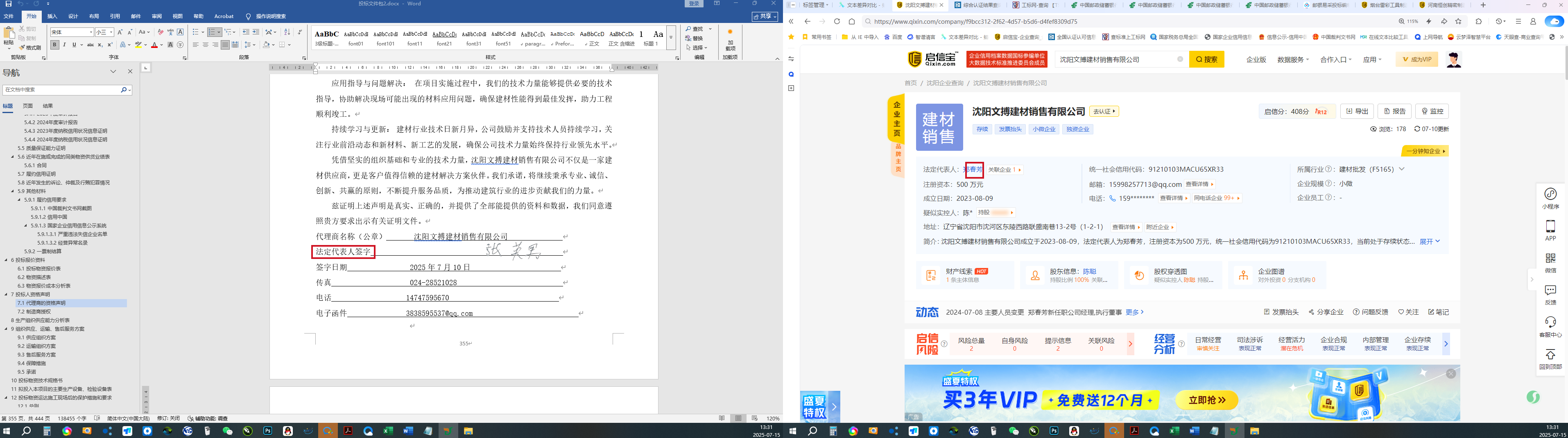The height and width of the screenshot is (438, 1568).
Task: Collapse the 5.9 其他材料 section in navigation
Action: pyautogui.click(x=13, y=191)
